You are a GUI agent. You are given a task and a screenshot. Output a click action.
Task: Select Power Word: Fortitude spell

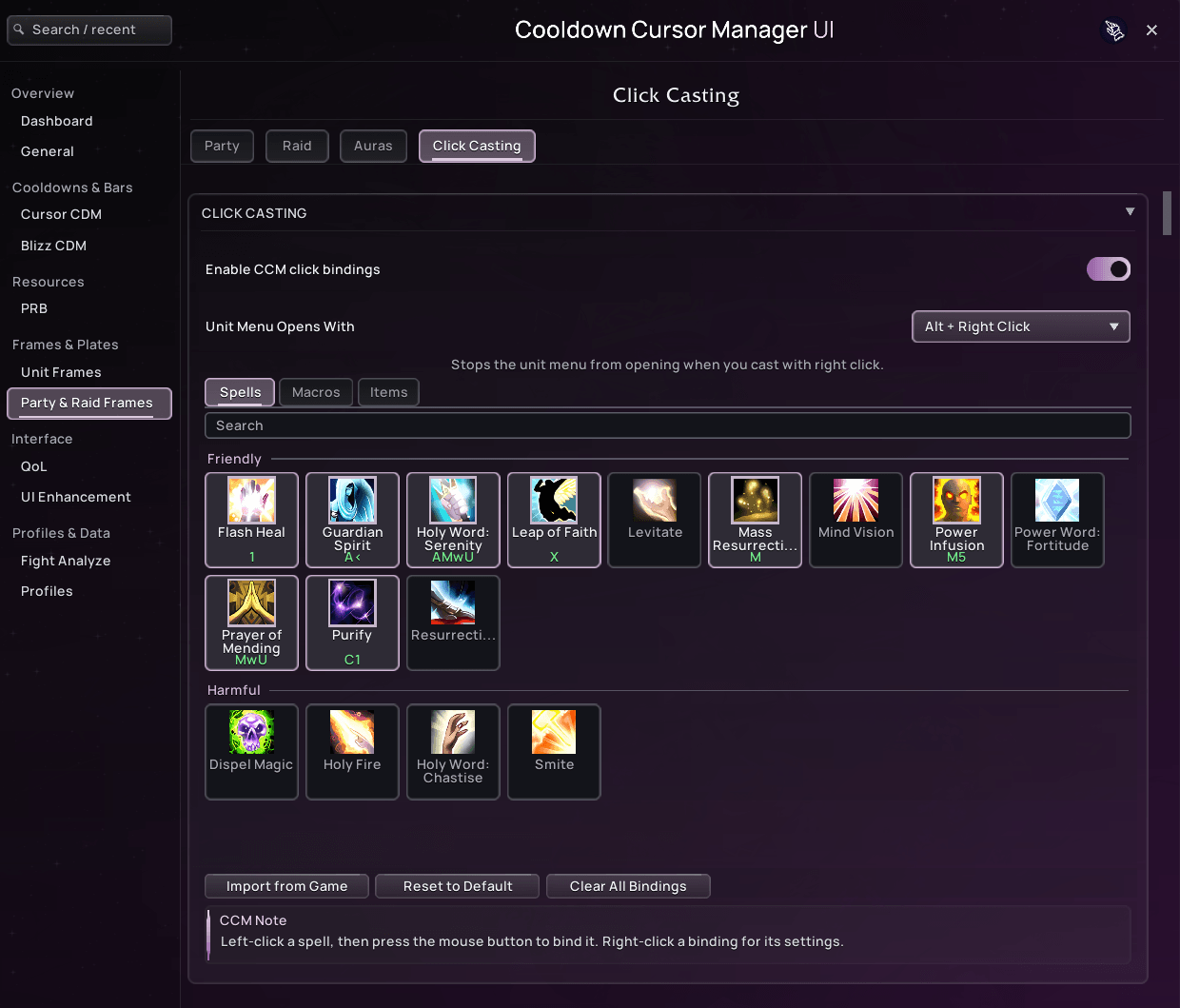point(1058,520)
